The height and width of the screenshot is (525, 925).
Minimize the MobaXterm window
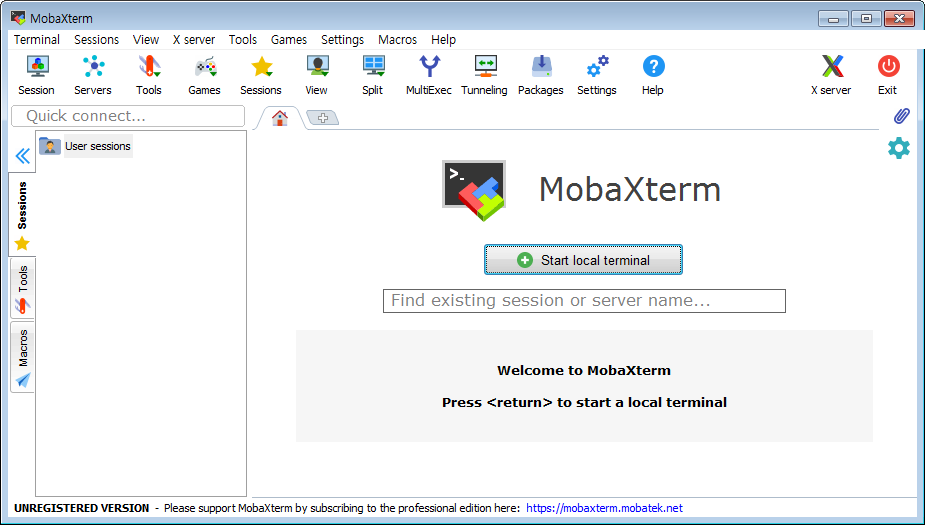(834, 19)
